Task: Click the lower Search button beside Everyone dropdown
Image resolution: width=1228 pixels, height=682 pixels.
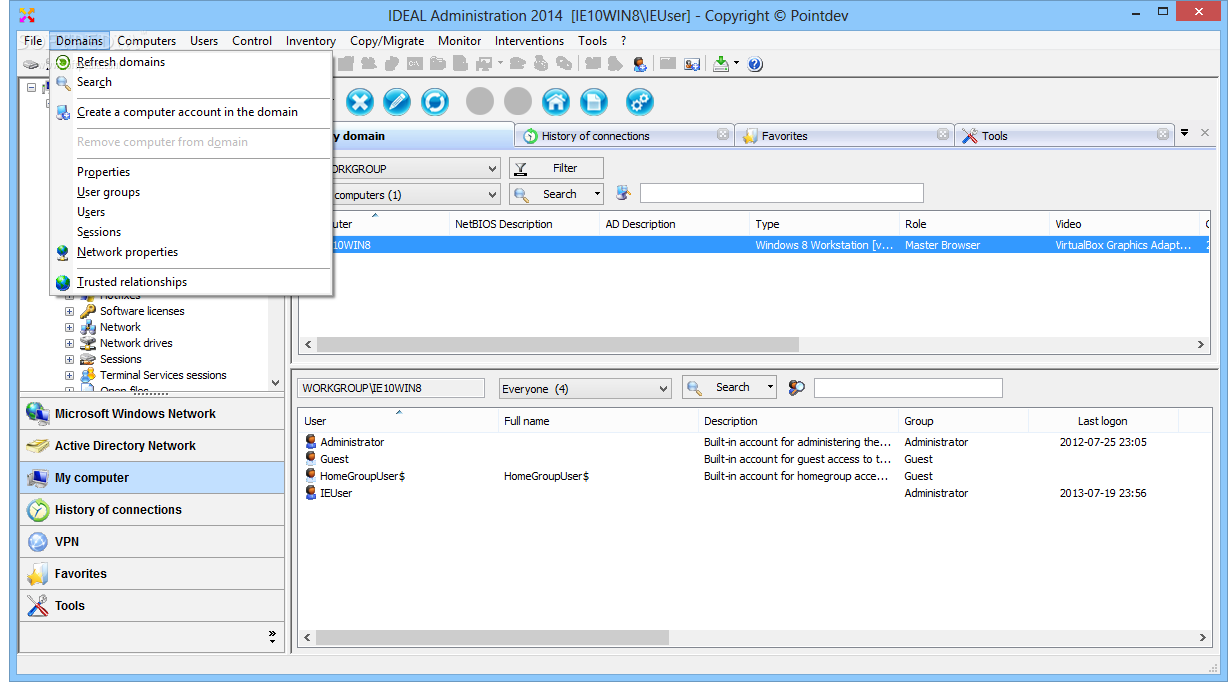Action: (729, 387)
